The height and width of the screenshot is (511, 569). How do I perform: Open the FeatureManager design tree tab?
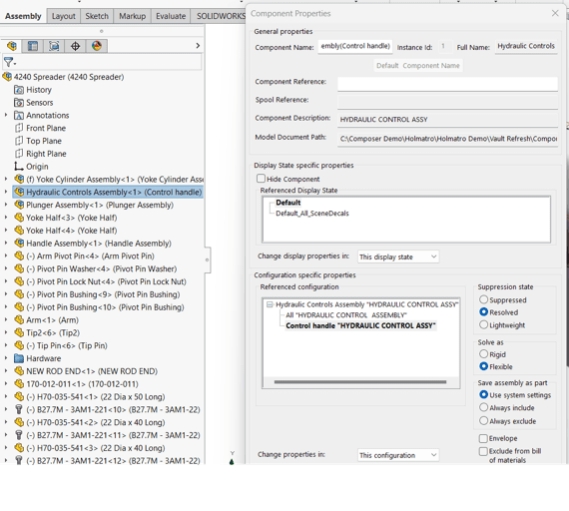coord(12,46)
